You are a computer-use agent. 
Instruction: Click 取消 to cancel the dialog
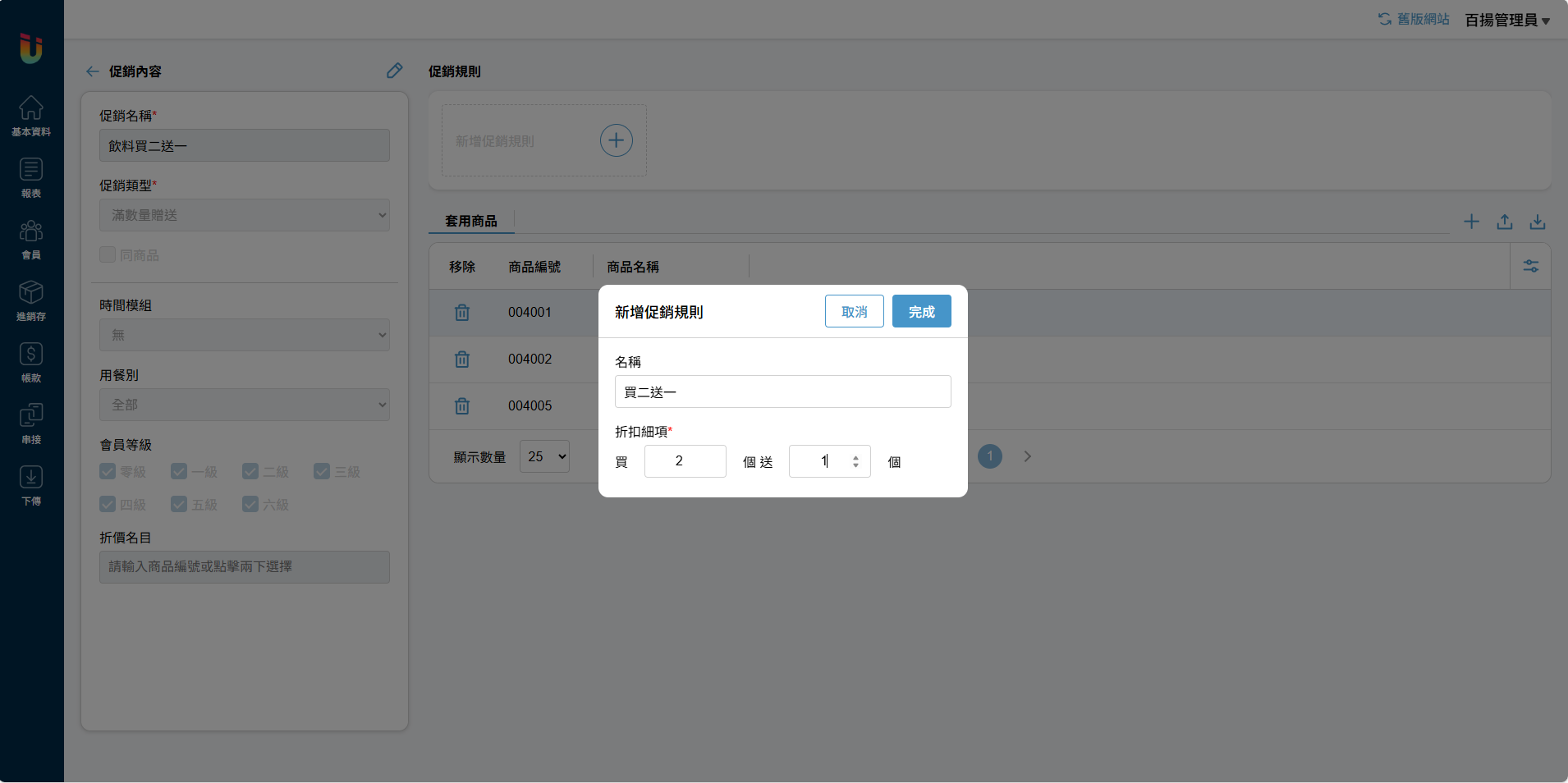click(854, 312)
